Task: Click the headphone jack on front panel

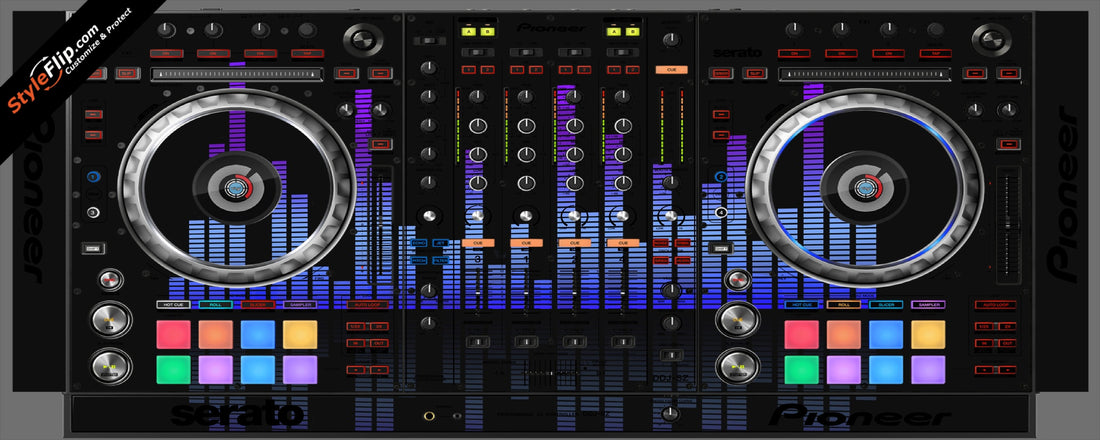Action: [429, 416]
